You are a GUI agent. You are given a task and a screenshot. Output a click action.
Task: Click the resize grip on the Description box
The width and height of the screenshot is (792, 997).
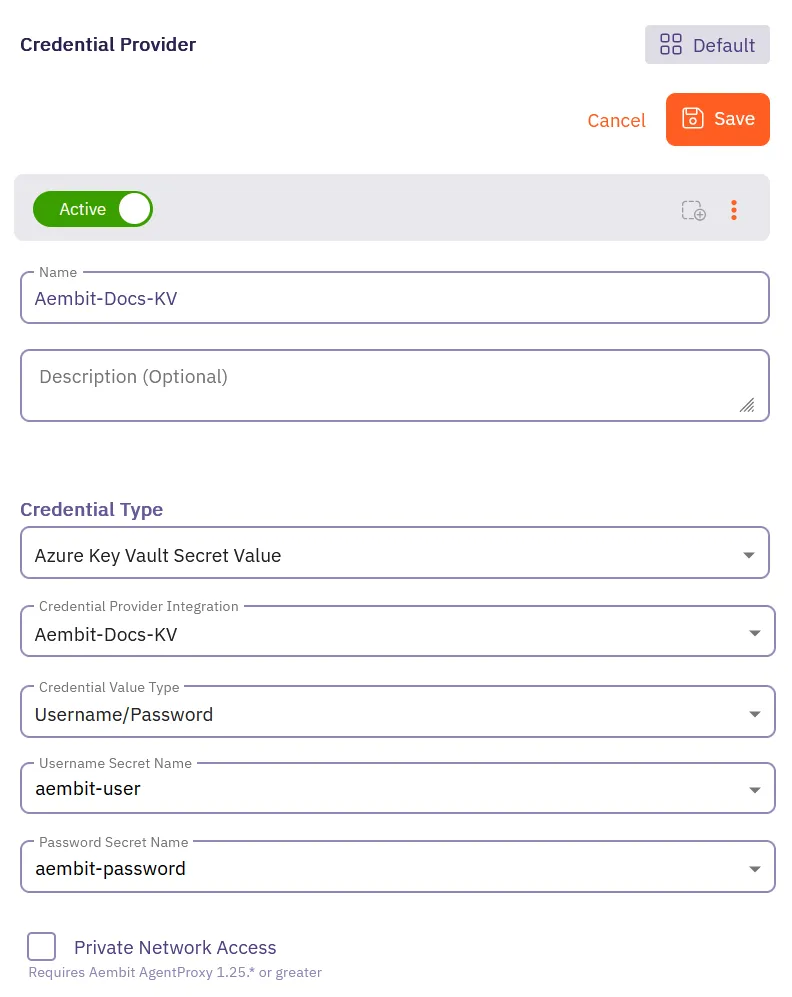[747, 406]
